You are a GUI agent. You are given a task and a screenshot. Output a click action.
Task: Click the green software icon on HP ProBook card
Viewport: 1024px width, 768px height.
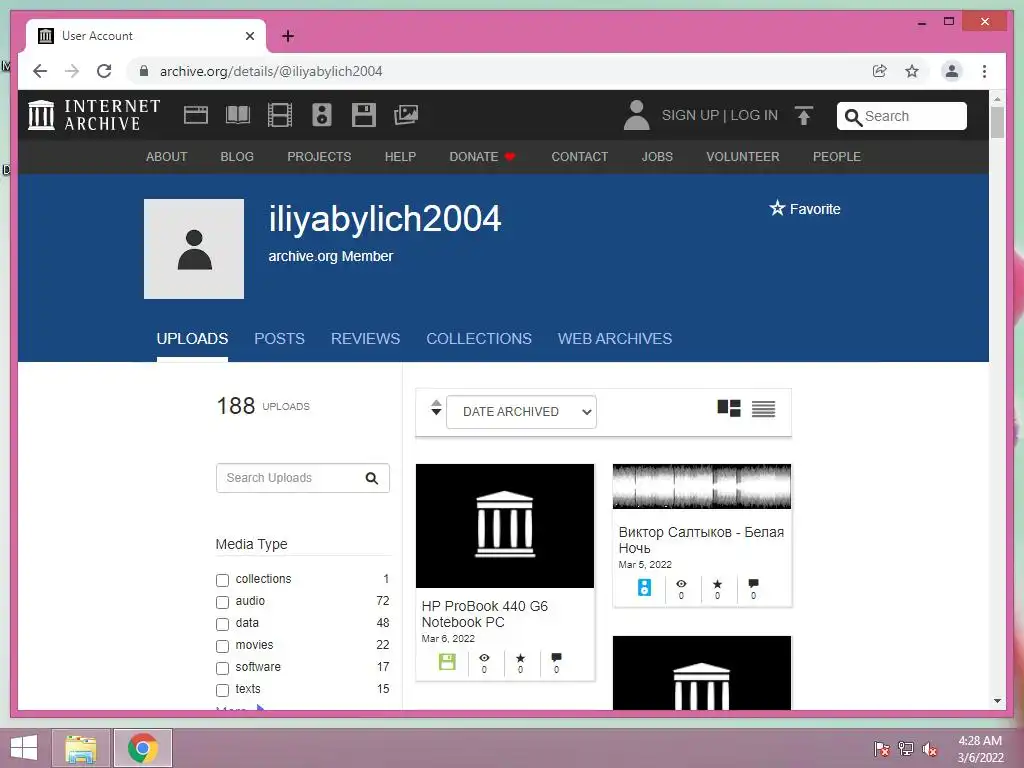point(447,662)
